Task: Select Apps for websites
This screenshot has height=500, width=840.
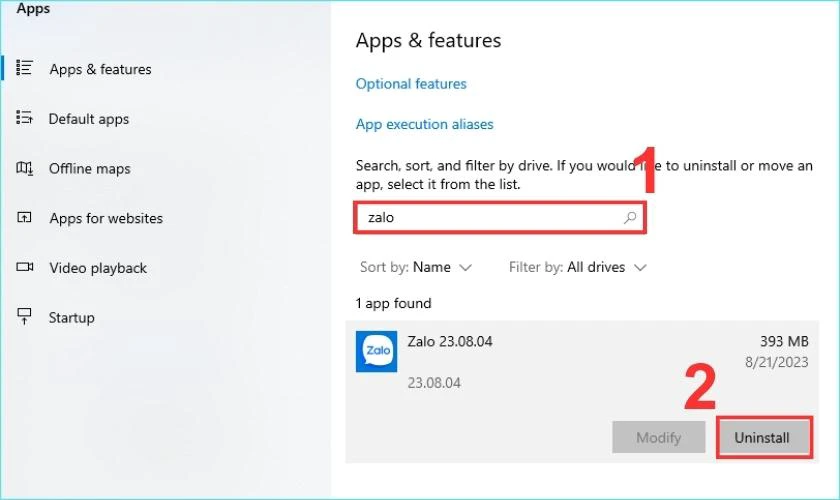Action: 106,218
